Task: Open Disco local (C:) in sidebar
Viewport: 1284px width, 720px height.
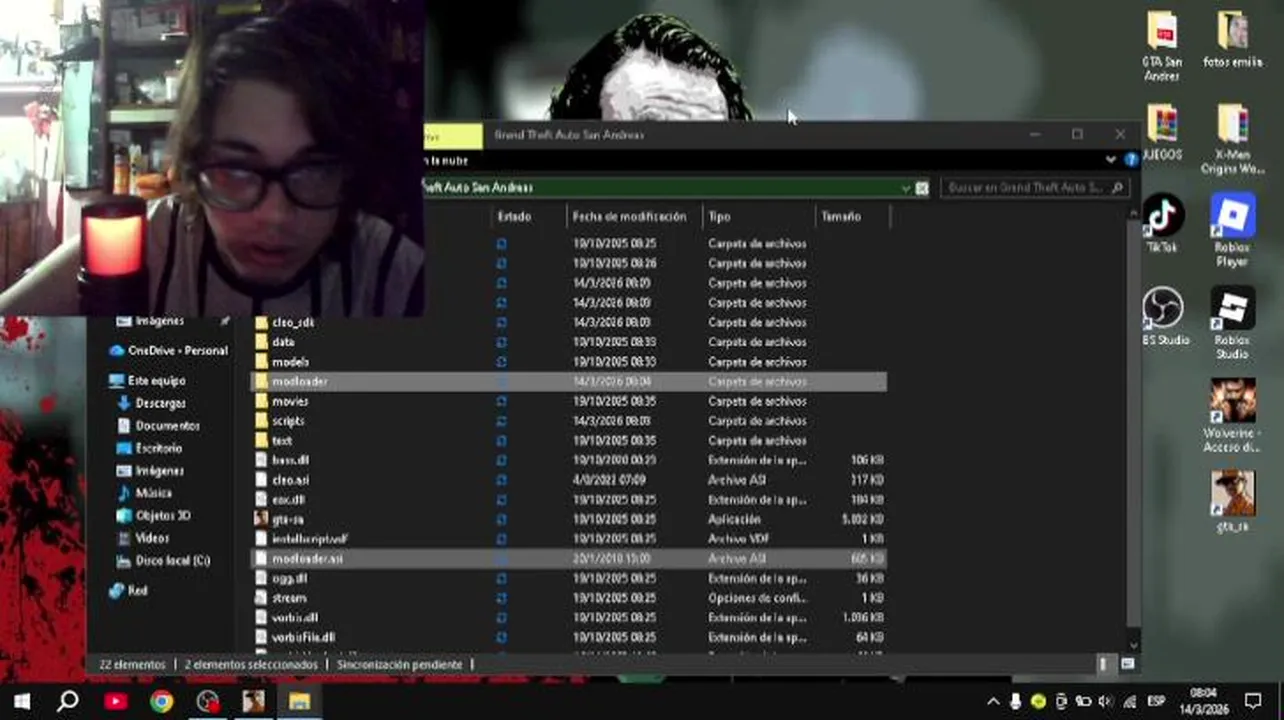Action: [163, 561]
